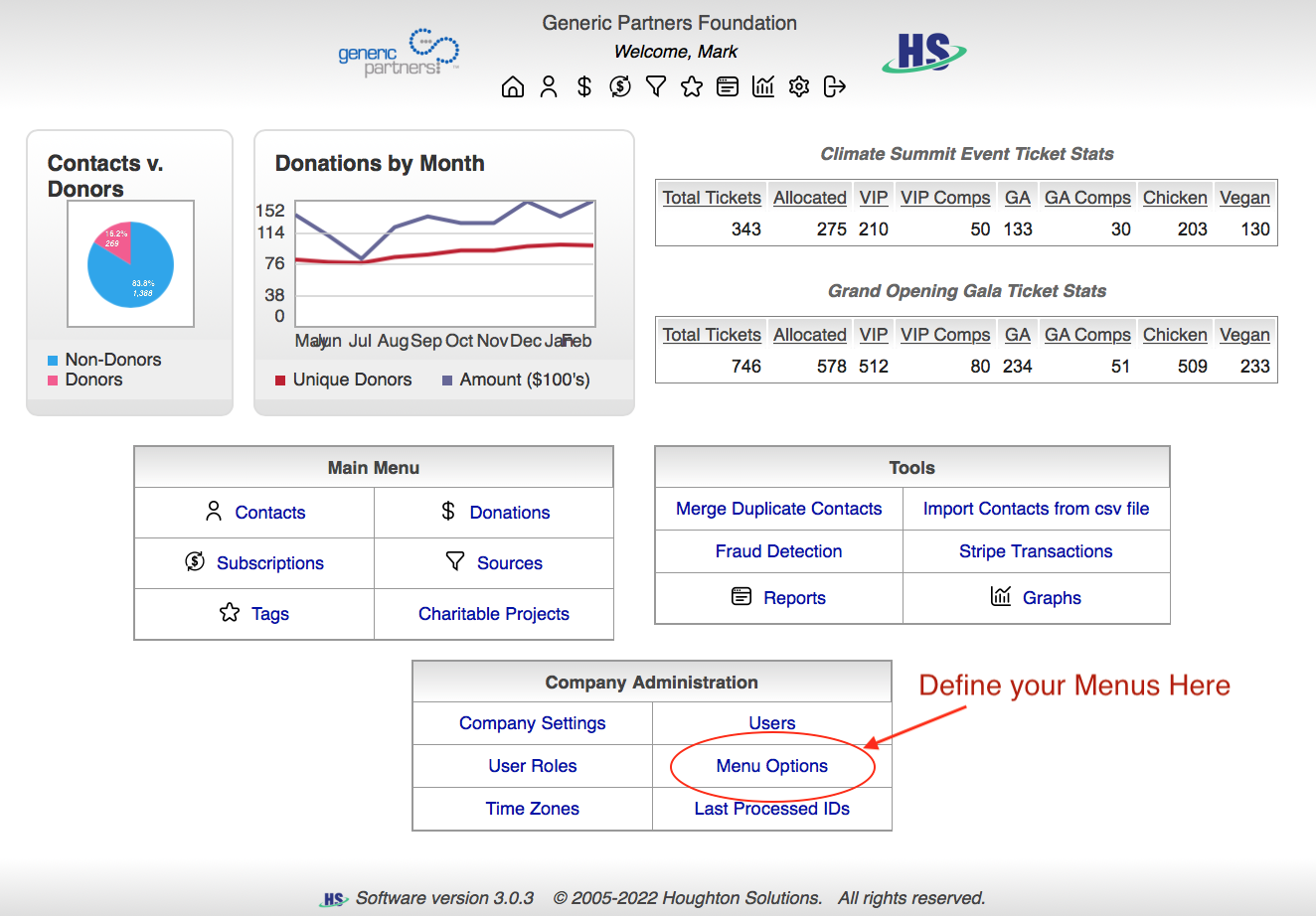Screen dimensions: 1316x916
Task: Go to Company Settings
Action: tap(532, 723)
